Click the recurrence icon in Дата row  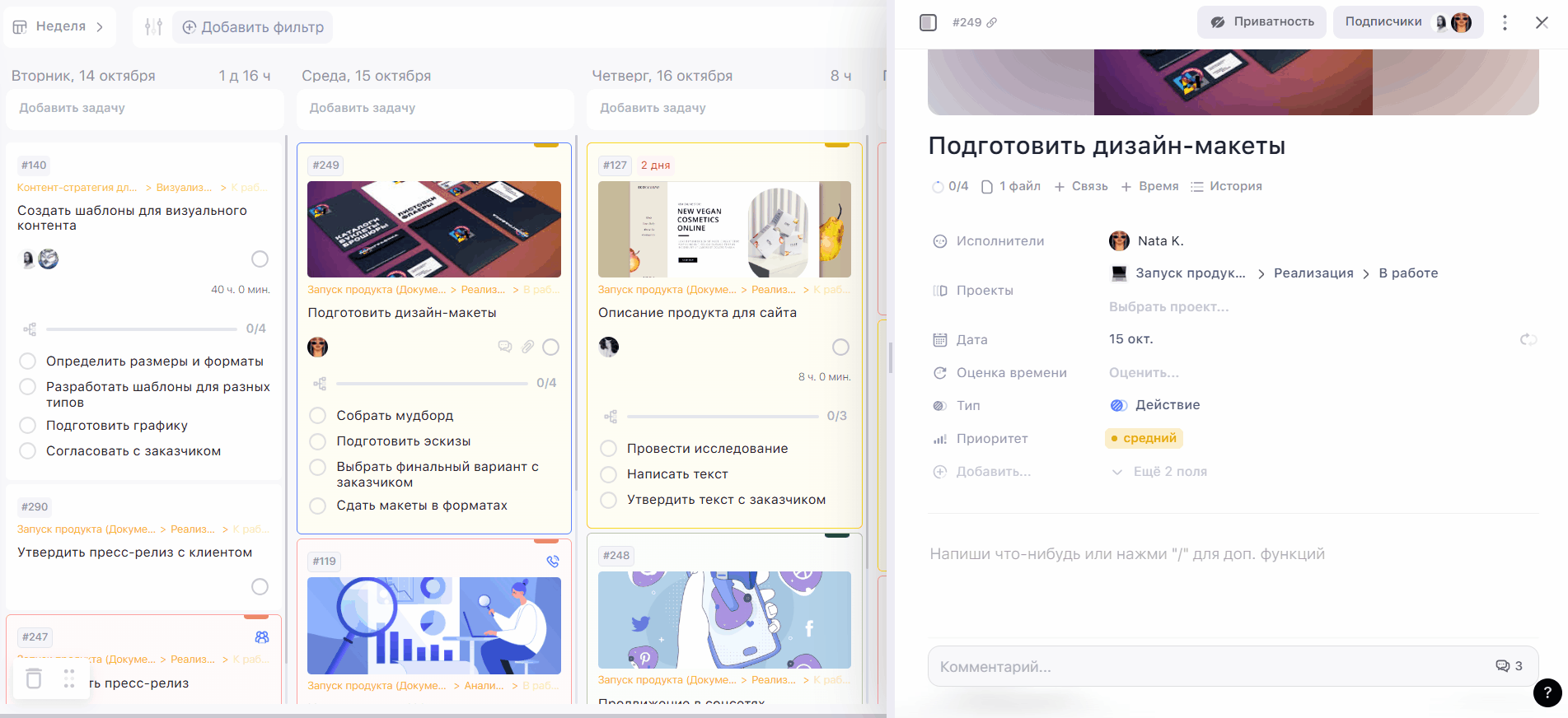click(1528, 339)
